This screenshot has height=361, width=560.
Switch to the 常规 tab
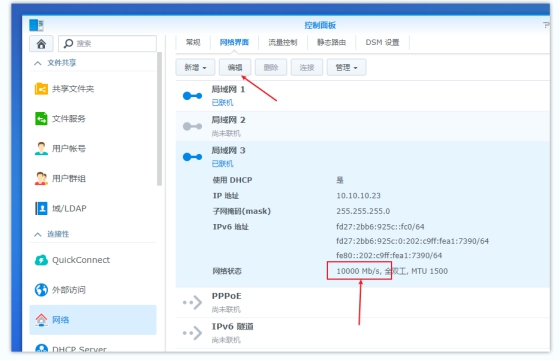coord(193,42)
